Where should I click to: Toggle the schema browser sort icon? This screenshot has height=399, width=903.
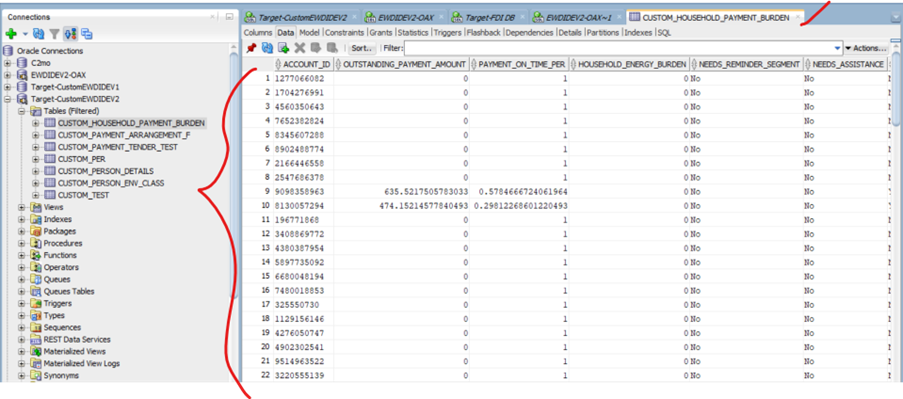pyautogui.click(x=71, y=34)
